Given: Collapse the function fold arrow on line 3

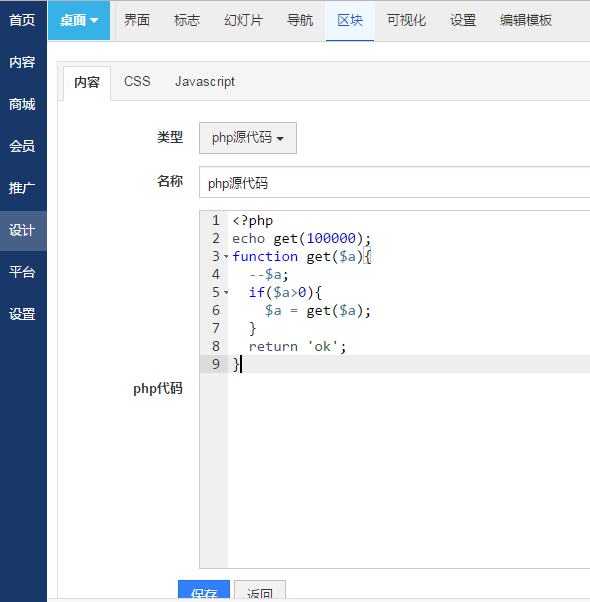Looking at the screenshot, I should pos(226,256).
